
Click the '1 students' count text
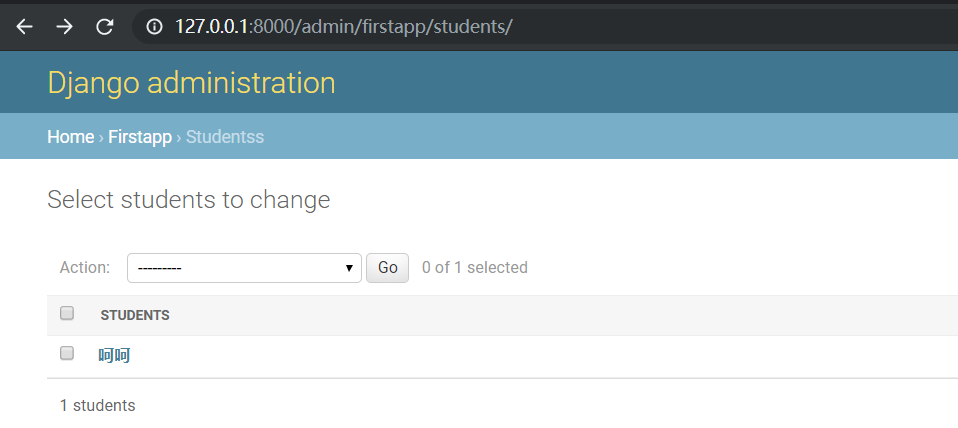point(98,405)
